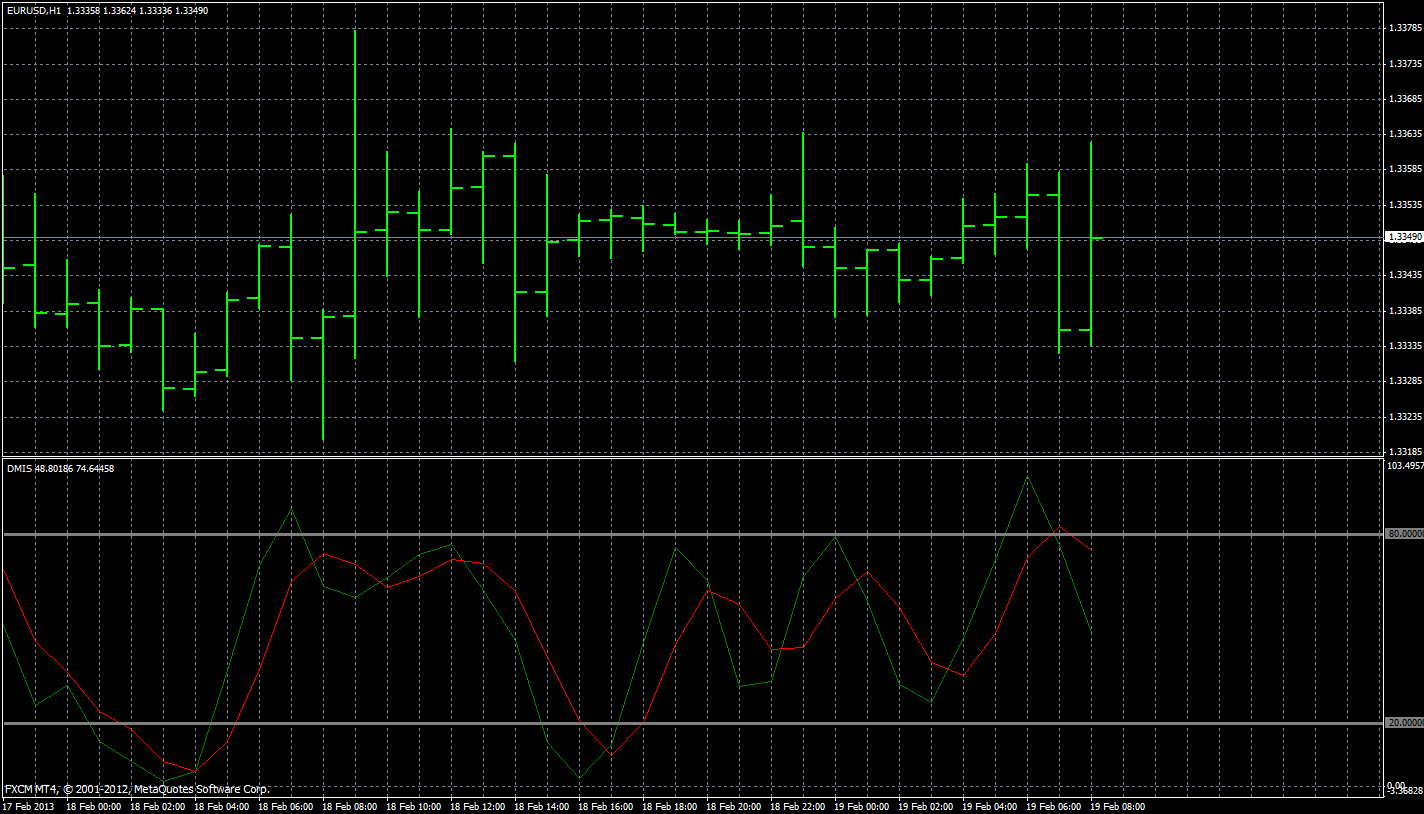Click the 18 Feb 22:00 time label
This screenshot has width=1424, height=814.
coord(798,806)
